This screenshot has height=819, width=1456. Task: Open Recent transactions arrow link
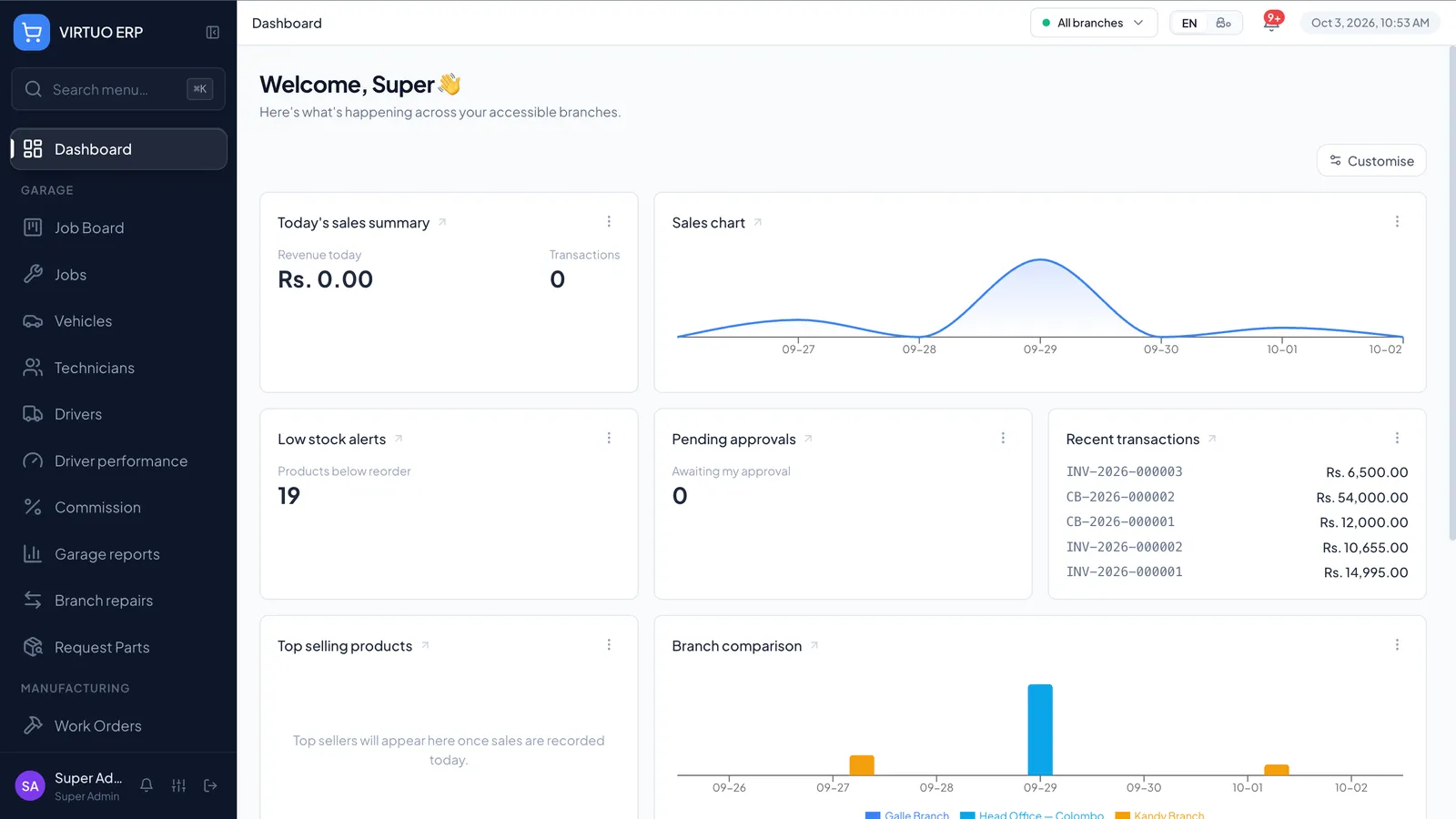[x=1212, y=439]
